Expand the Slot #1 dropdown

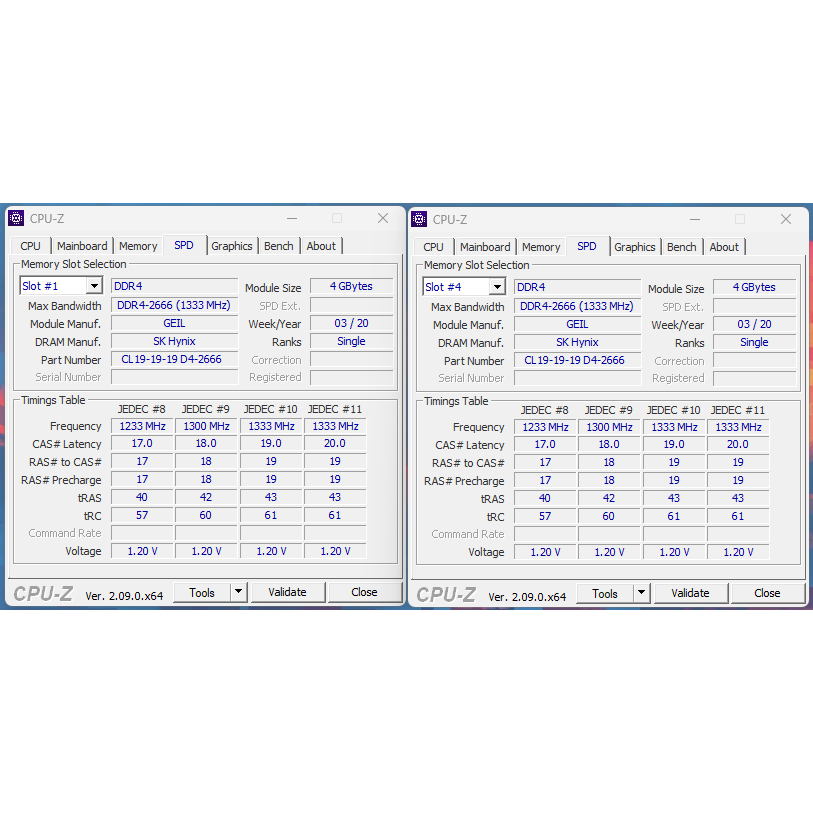tap(94, 286)
